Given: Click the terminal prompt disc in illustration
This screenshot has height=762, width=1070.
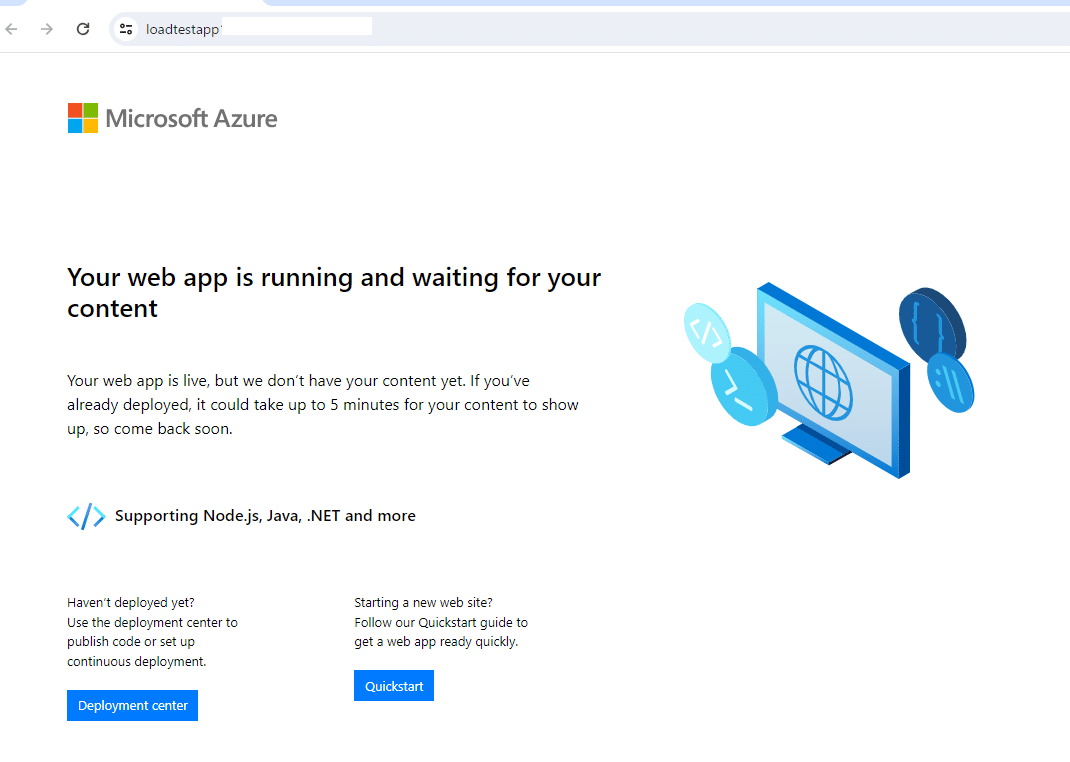Looking at the screenshot, I should (742, 386).
